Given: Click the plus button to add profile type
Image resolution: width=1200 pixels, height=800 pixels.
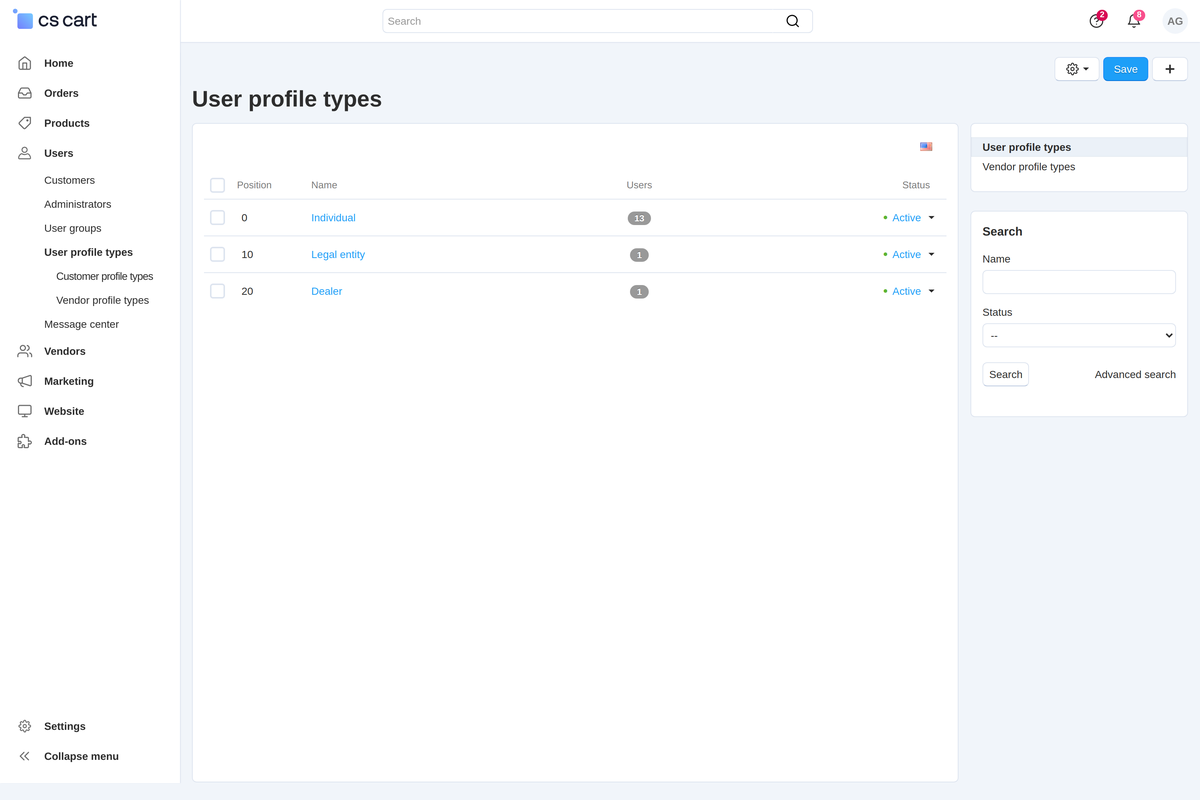Looking at the screenshot, I should point(1170,69).
